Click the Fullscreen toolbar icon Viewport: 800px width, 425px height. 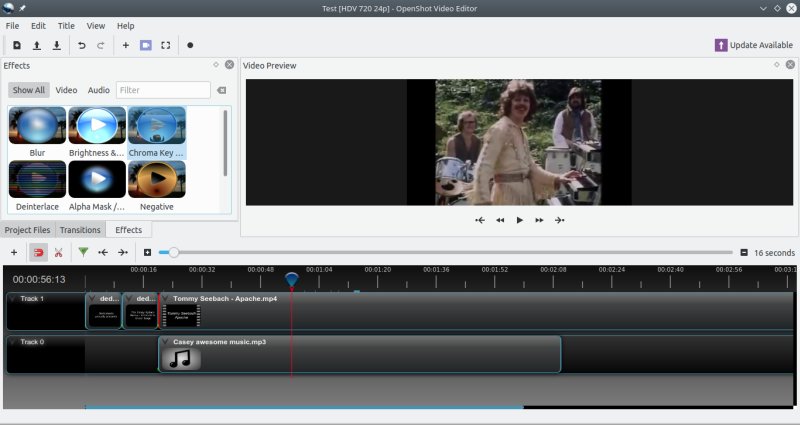(166, 45)
